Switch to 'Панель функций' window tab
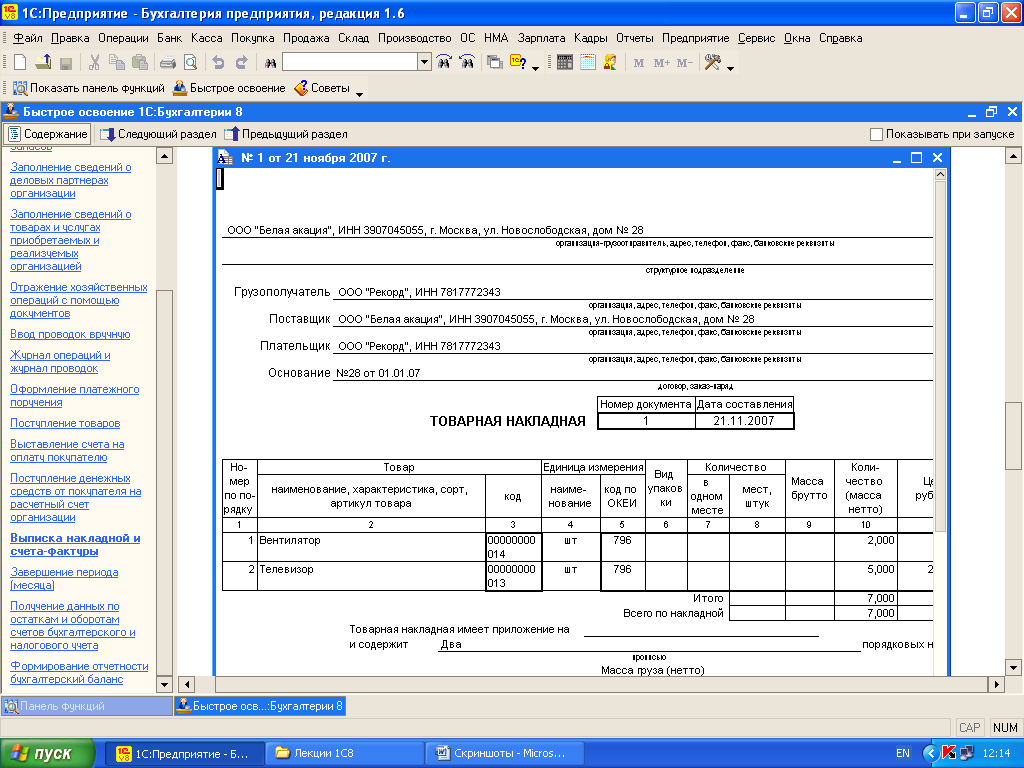The height and width of the screenshot is (768, 1024). click(x=87, y=706)
